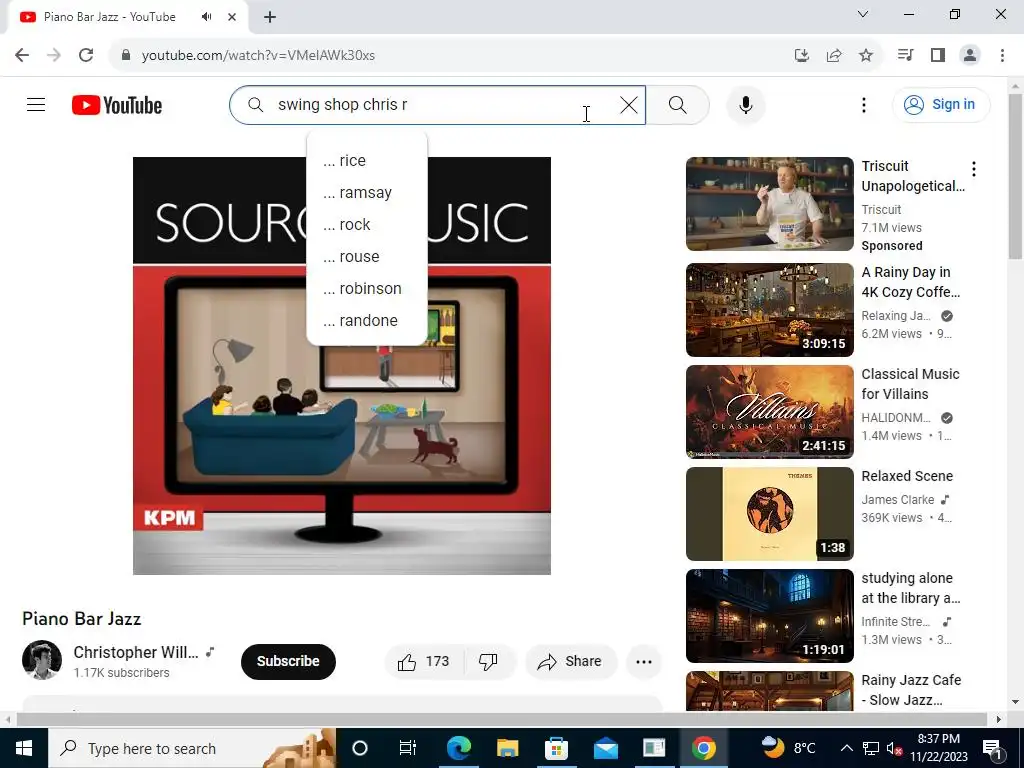This screenshot has width=1024, height=768.
Task: Select the 'rice' search suggestion
Action: point(367,160)
